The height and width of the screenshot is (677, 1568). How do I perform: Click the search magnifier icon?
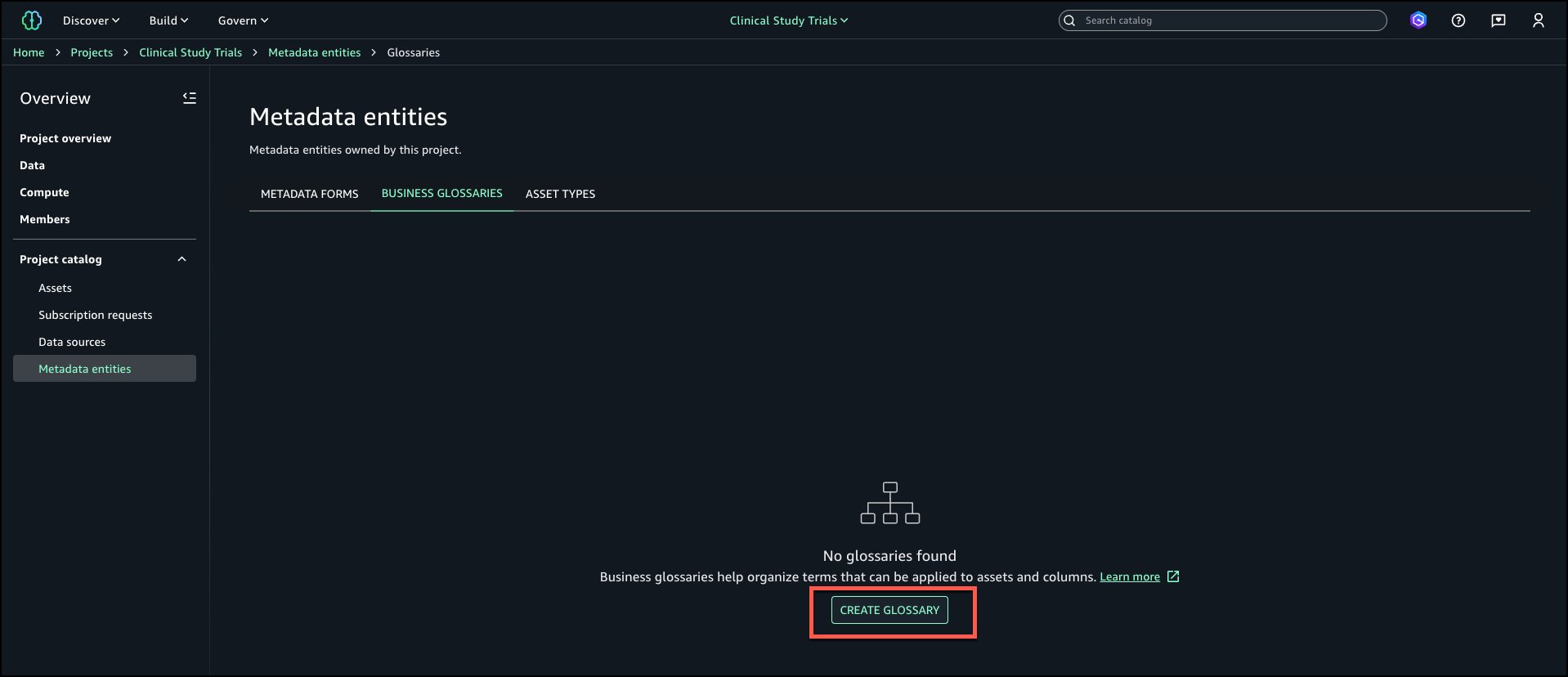1069,20
